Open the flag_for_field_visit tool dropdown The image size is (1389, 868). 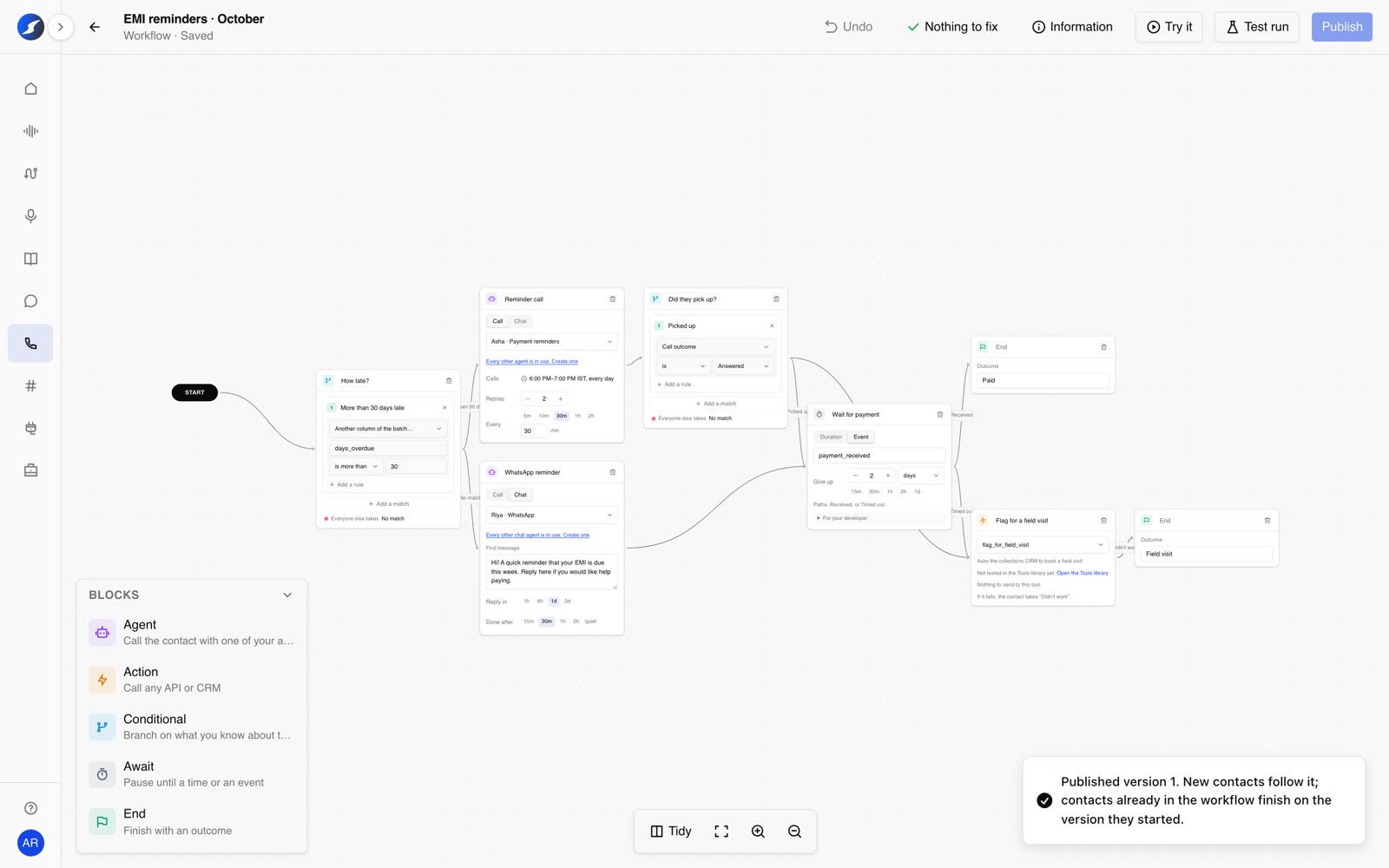tap(1043, 545)
